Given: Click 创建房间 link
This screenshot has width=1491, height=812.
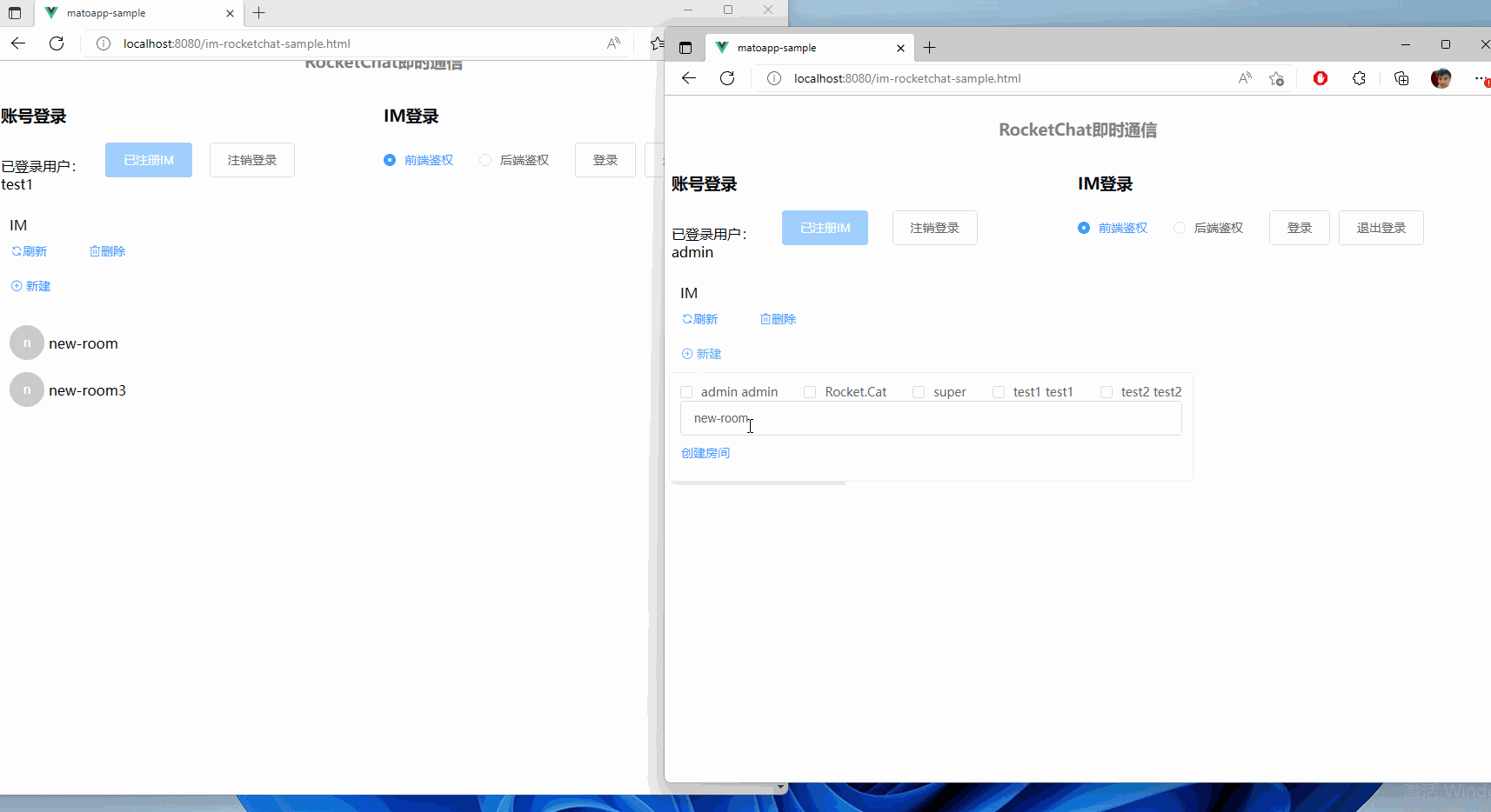Looking at the screenshot, I should (x=705, y=453).
